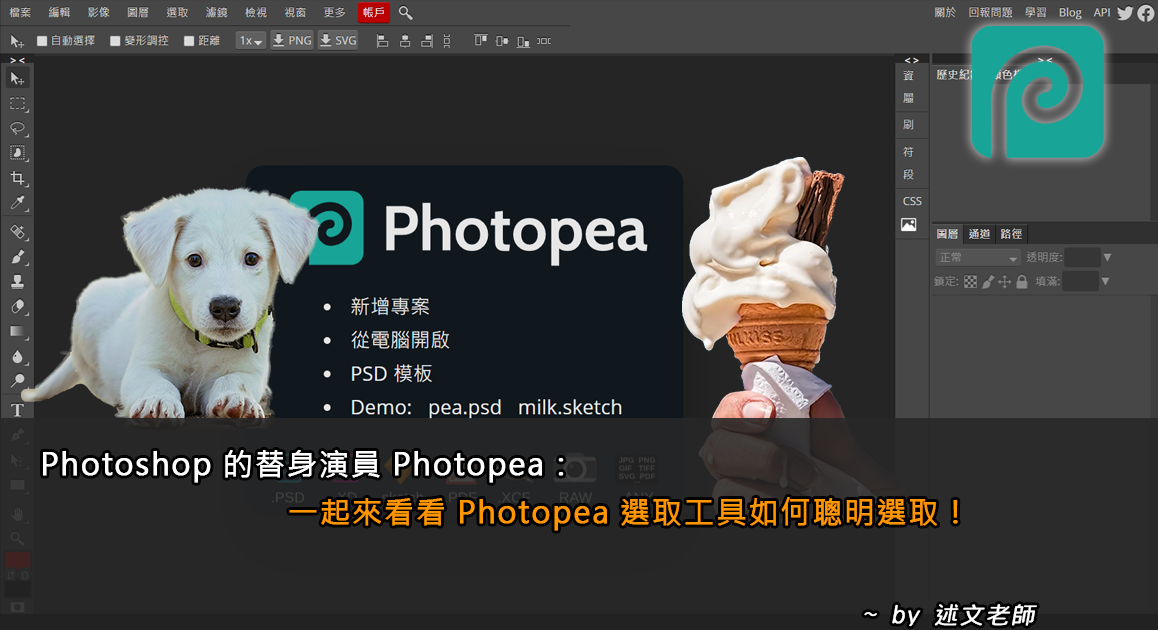Lock all padlock icon
This screenshot has height=630, width=1158.
[x=1021, y=281]
